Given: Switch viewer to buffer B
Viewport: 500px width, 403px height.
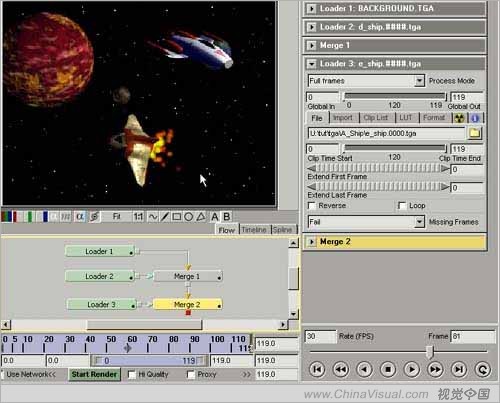Looking at the screenshot, I should click(227, 217).
